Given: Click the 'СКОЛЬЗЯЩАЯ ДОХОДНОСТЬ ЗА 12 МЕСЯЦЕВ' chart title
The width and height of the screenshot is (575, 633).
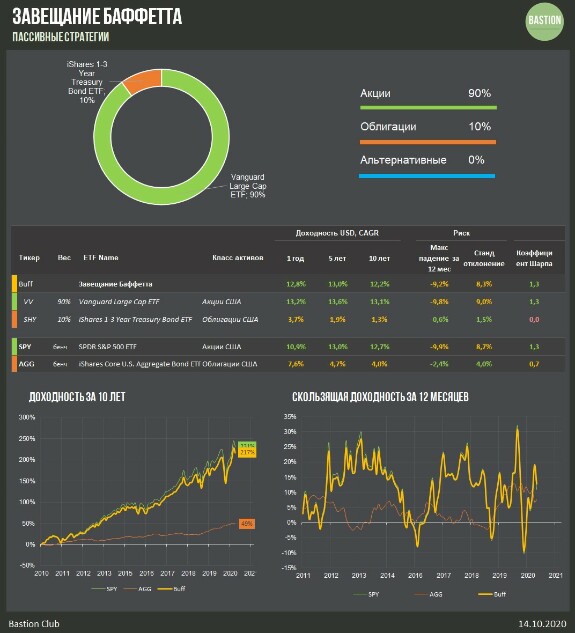Looking at the screenshot, I should pyautogui.click(x=380, y=397).
